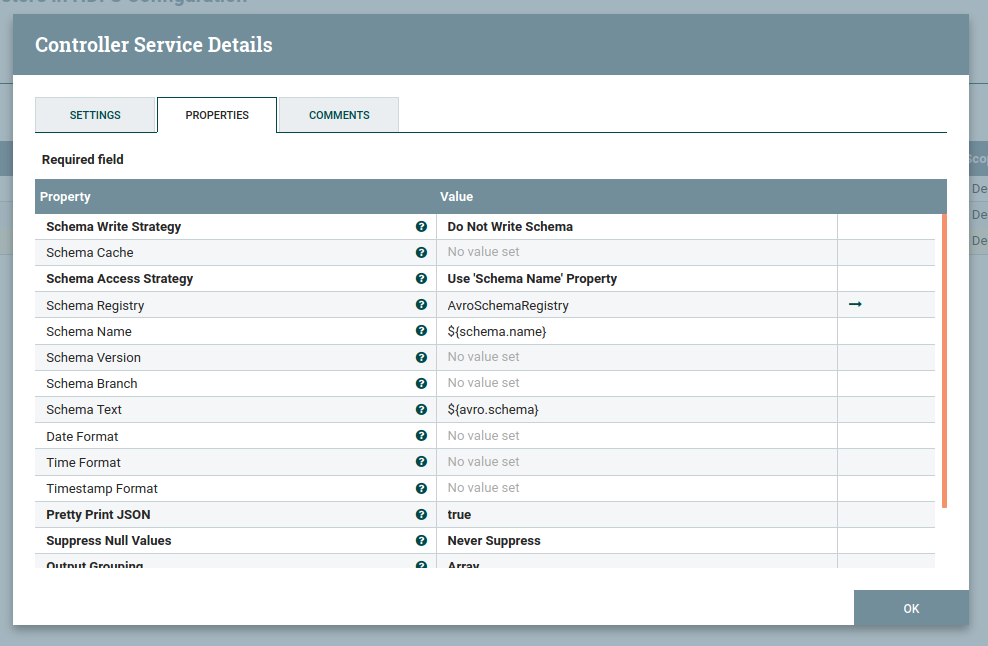Click help icon next to Schema Registry

pyautogui.click(x=421, y=305)
